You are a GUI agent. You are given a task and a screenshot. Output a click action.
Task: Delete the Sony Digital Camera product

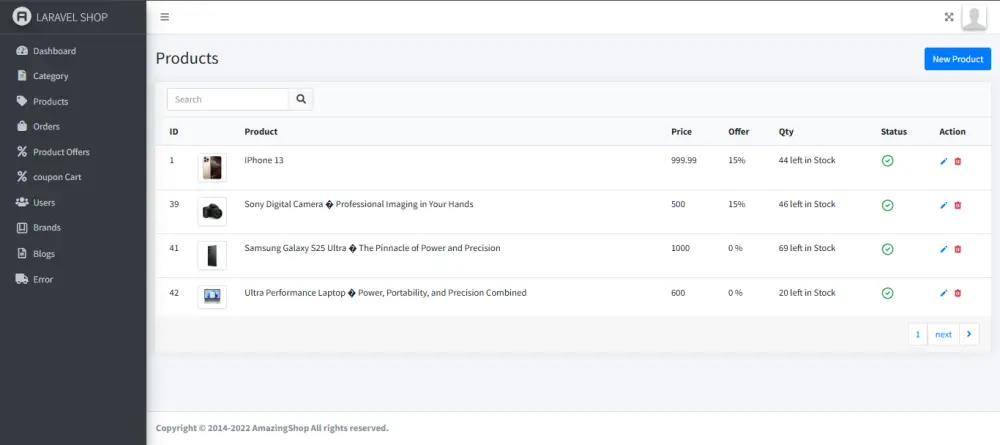pyautogui.click(x=957, y=205)
